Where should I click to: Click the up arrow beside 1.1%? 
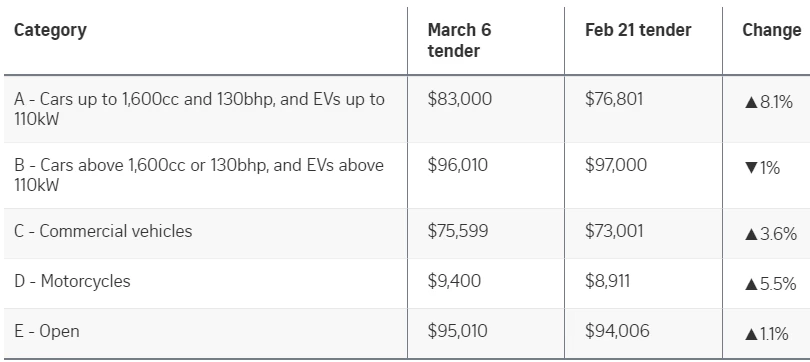(751, 334)
